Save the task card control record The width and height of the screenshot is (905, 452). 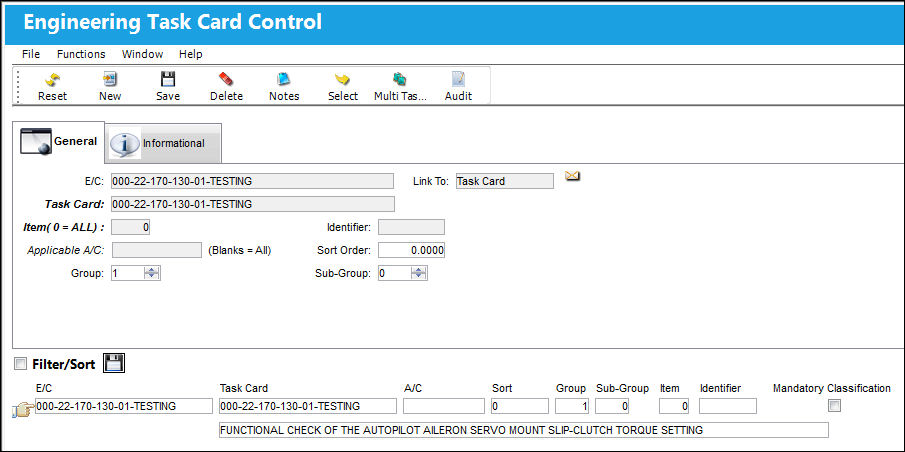coord(167,79)
